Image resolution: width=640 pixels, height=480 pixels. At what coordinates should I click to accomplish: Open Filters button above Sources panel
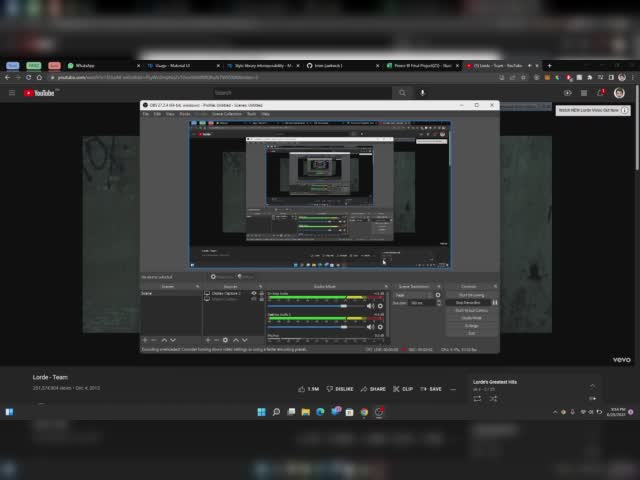tap(245, 277)
